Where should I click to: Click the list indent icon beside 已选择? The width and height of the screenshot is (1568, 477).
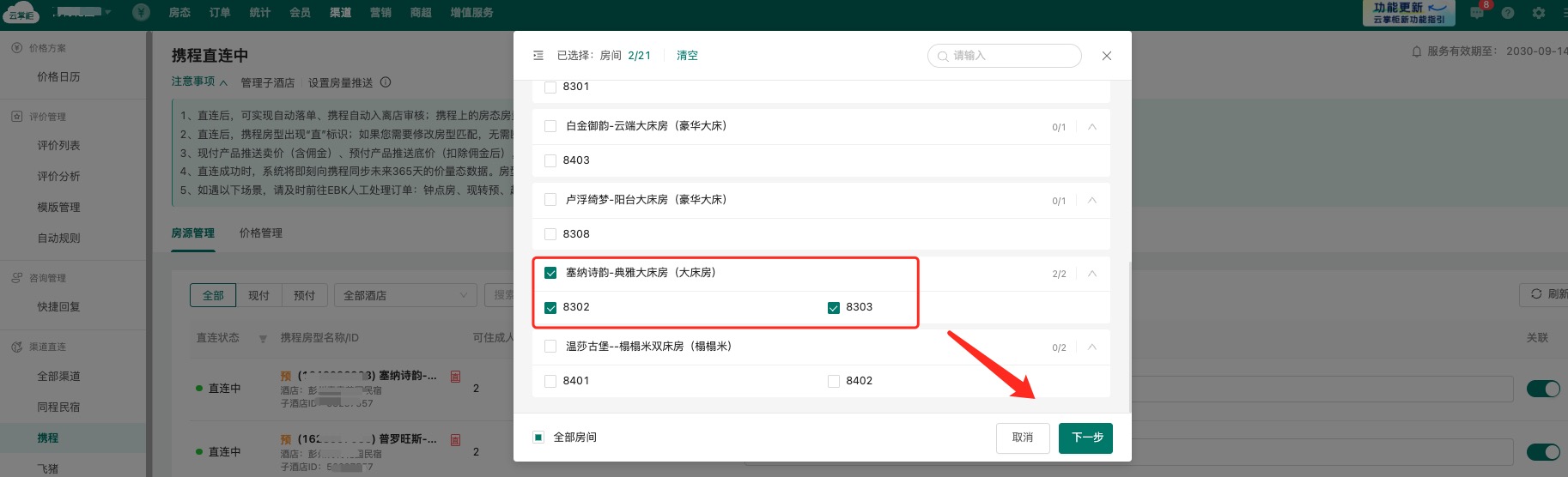(538, 56)
